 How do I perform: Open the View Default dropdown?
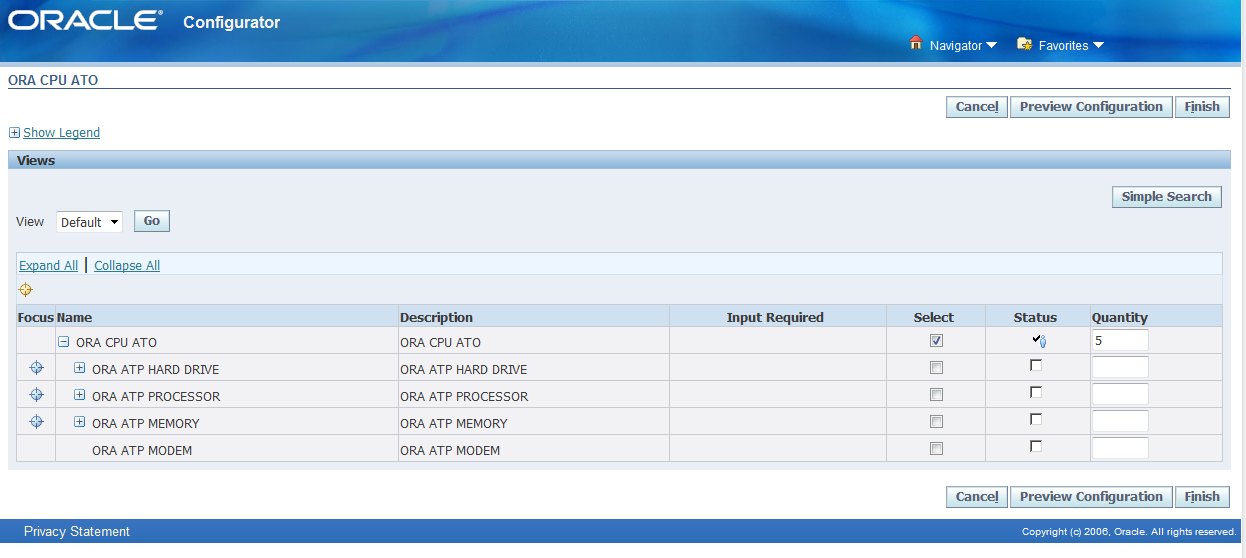coord(89,222)
